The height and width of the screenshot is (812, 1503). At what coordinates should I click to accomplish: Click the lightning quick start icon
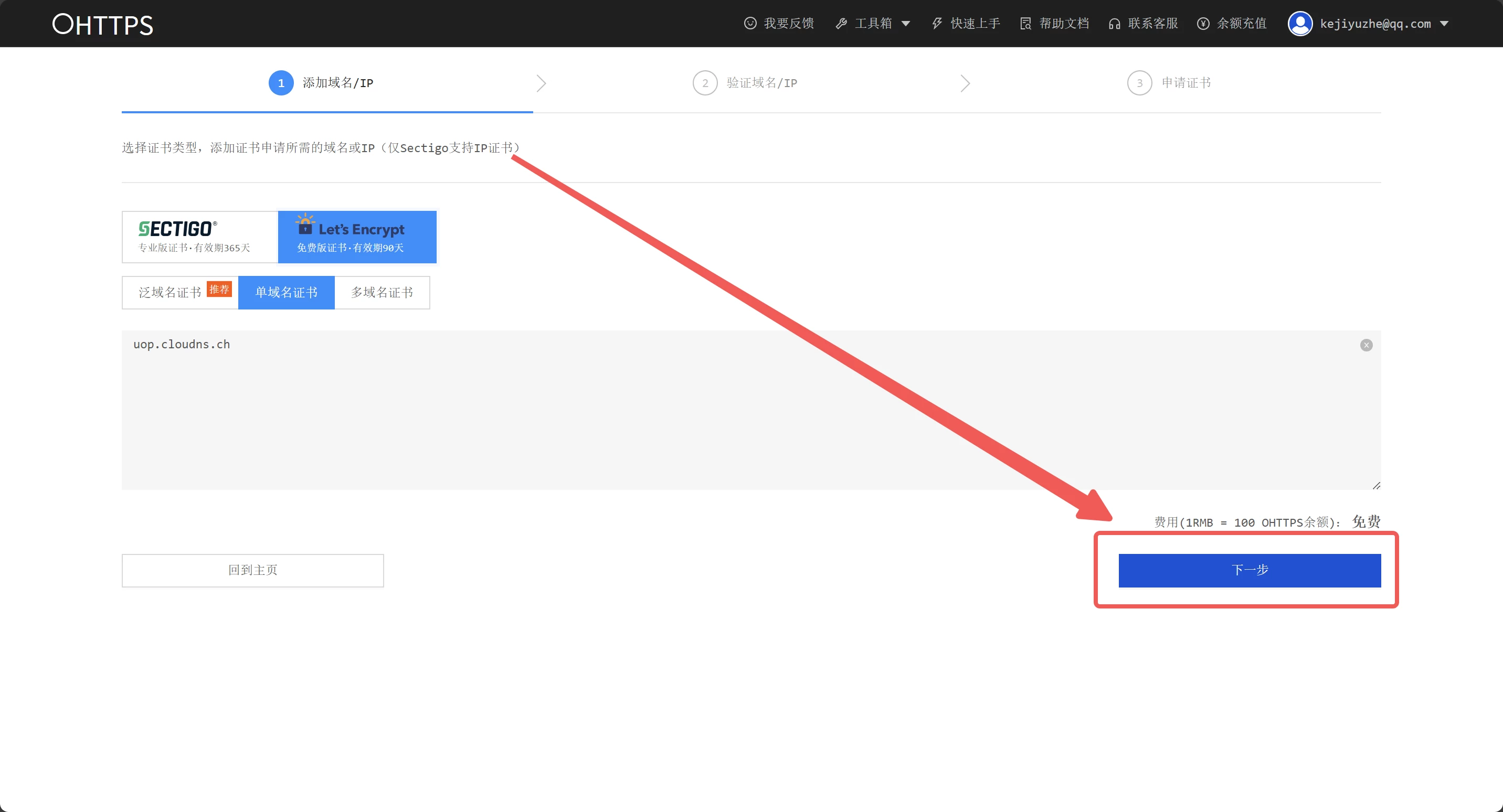pyautogui.click(x=937, y=23)
